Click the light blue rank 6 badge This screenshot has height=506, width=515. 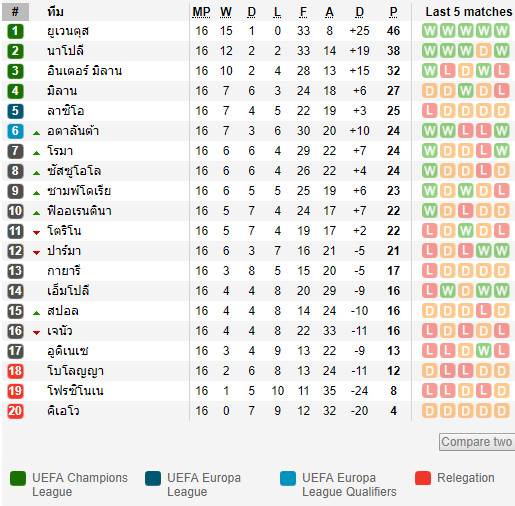[15, 131]
